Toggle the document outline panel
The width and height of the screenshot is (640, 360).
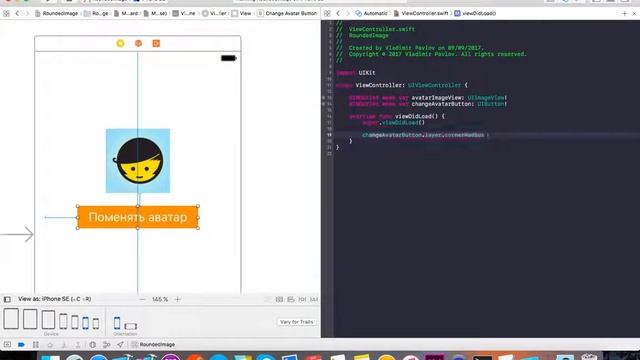7,299
